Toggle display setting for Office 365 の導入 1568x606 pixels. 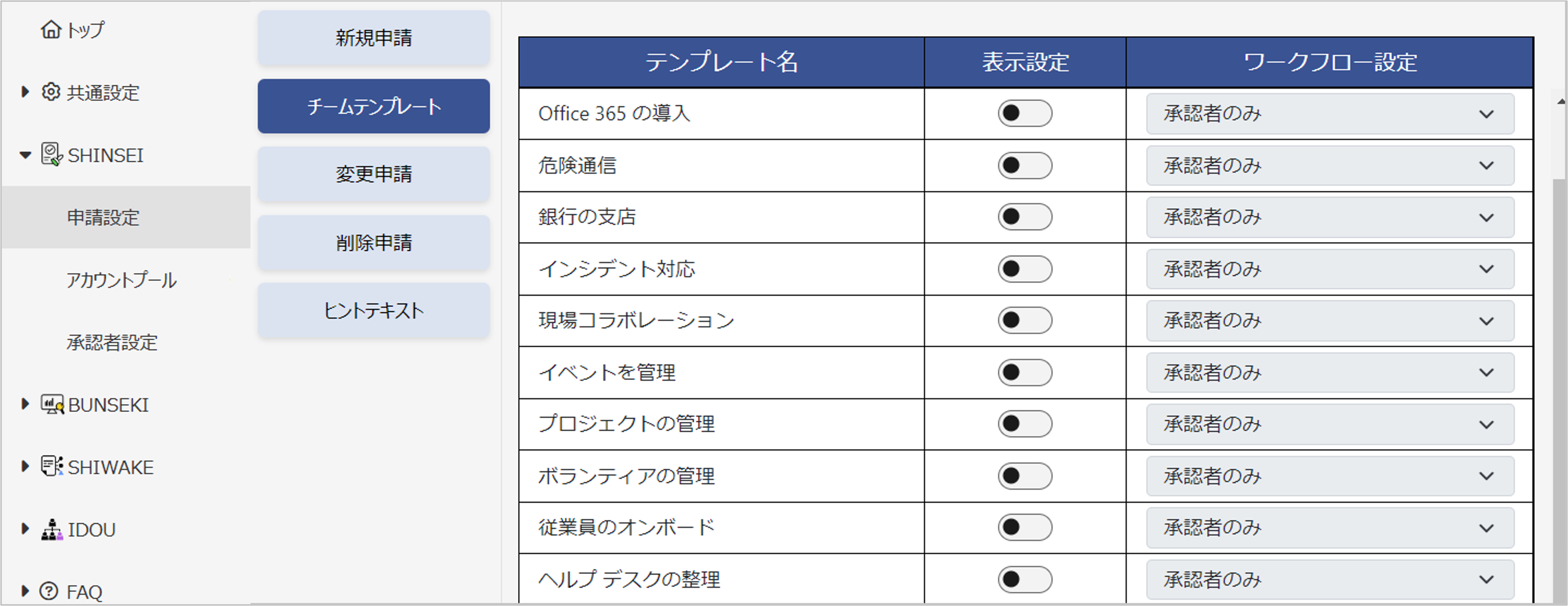click(x=1024, y=114)
